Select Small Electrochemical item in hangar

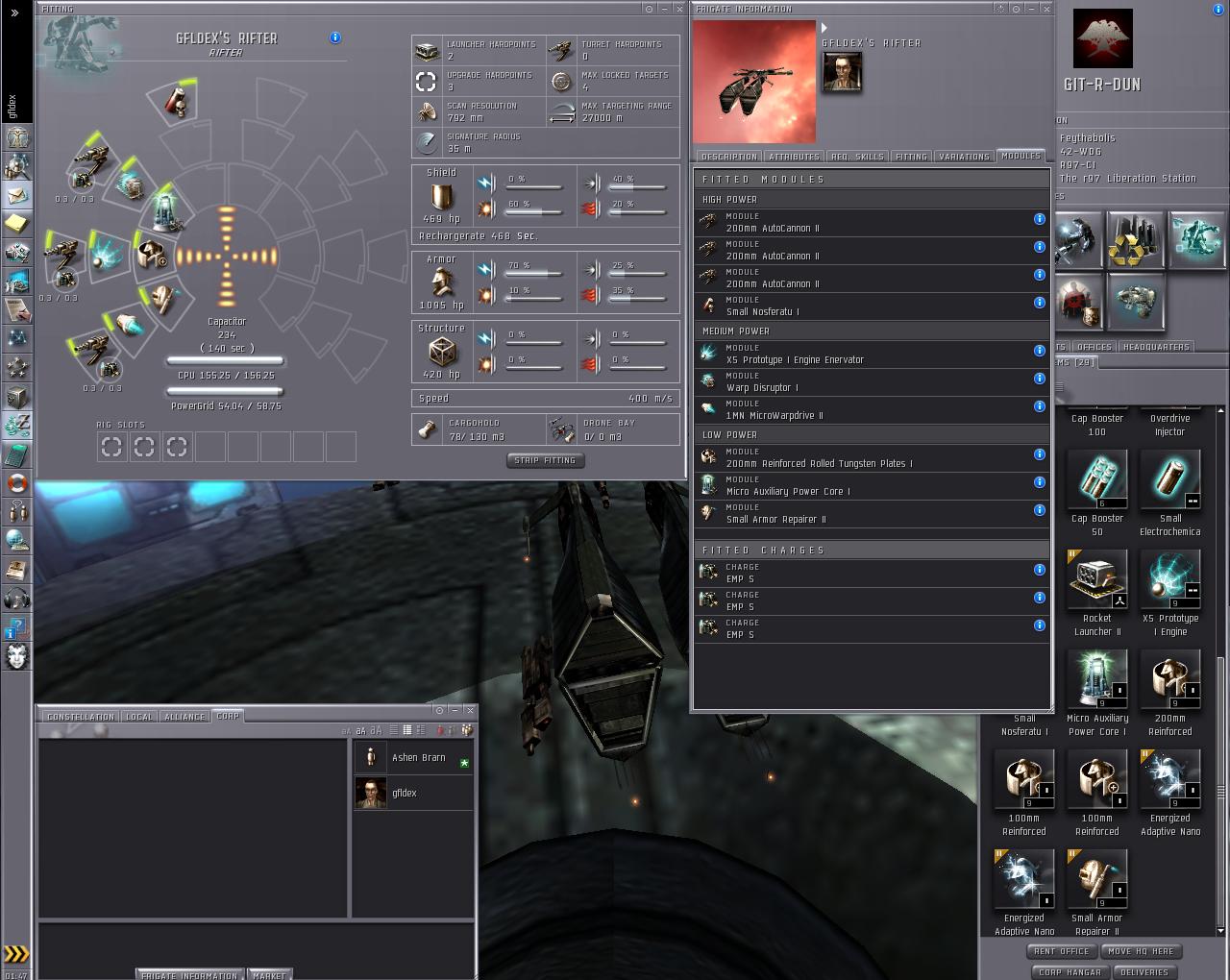pyautogui.click(x=1170, y=493)
